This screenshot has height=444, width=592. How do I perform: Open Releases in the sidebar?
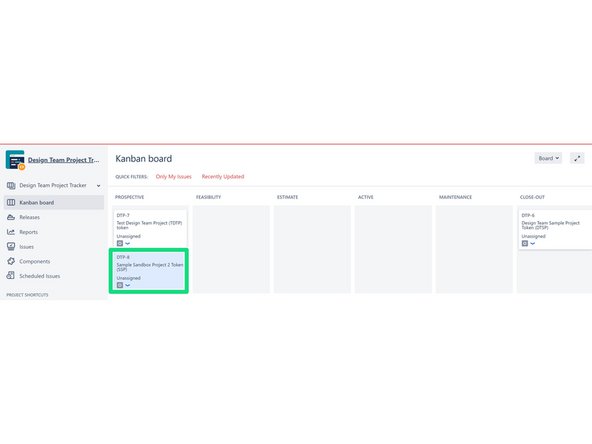[x=29, y=217]
